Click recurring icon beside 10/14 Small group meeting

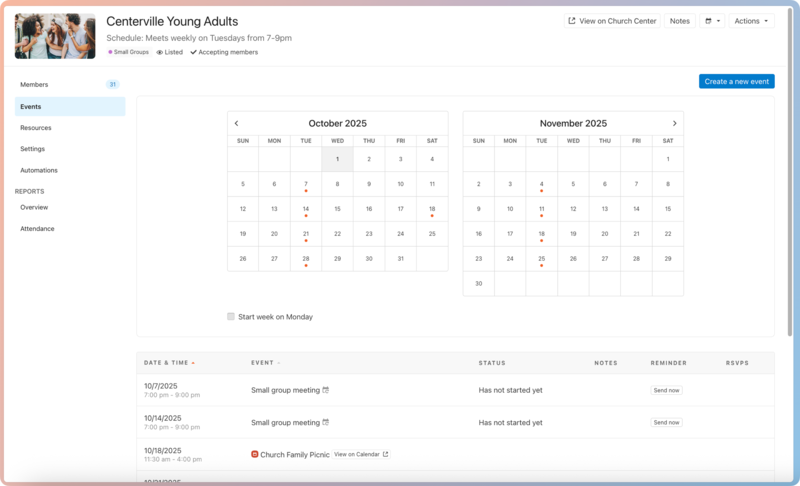click(x=326, y=422)
